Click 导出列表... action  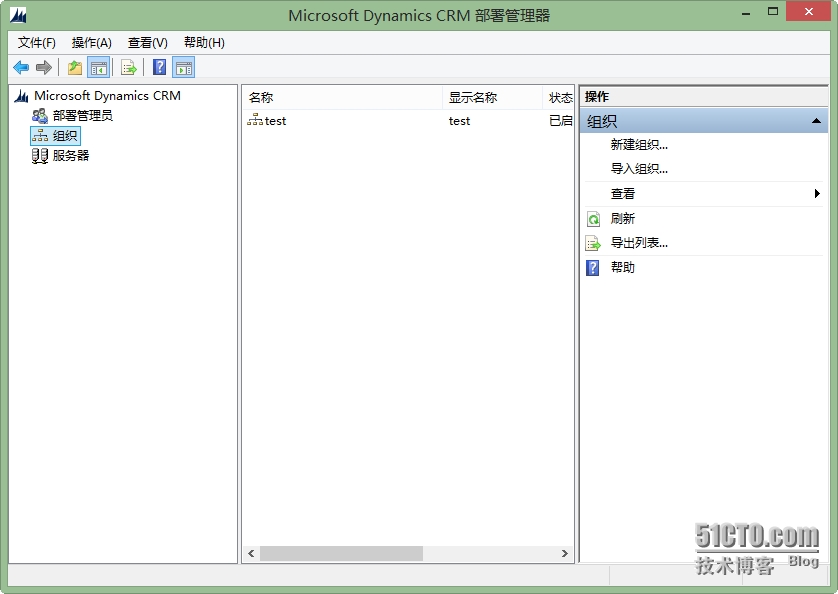639,243
